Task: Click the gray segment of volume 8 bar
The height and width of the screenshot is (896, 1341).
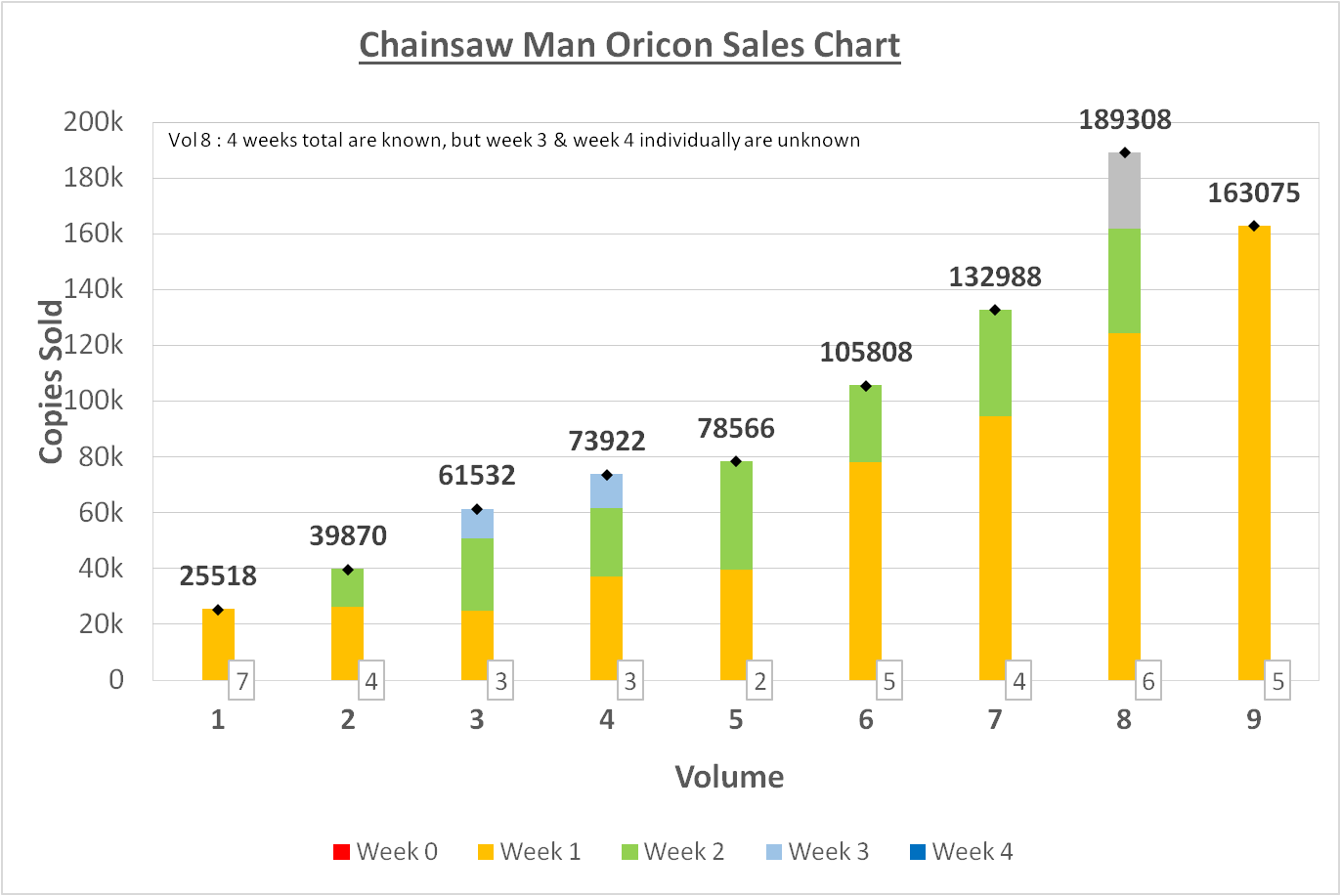Action: click(1124, 191)
